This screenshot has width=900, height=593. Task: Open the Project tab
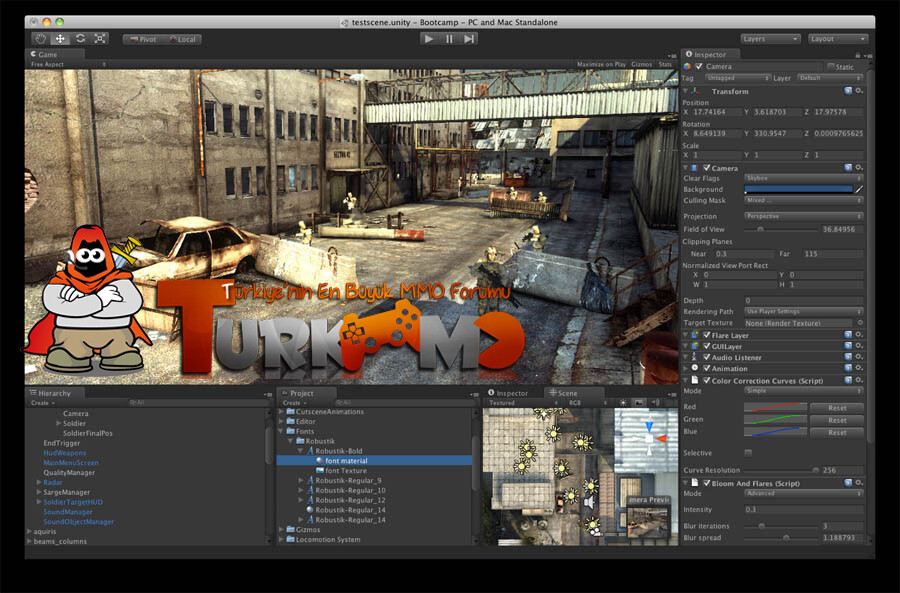(x=299, y=393)
